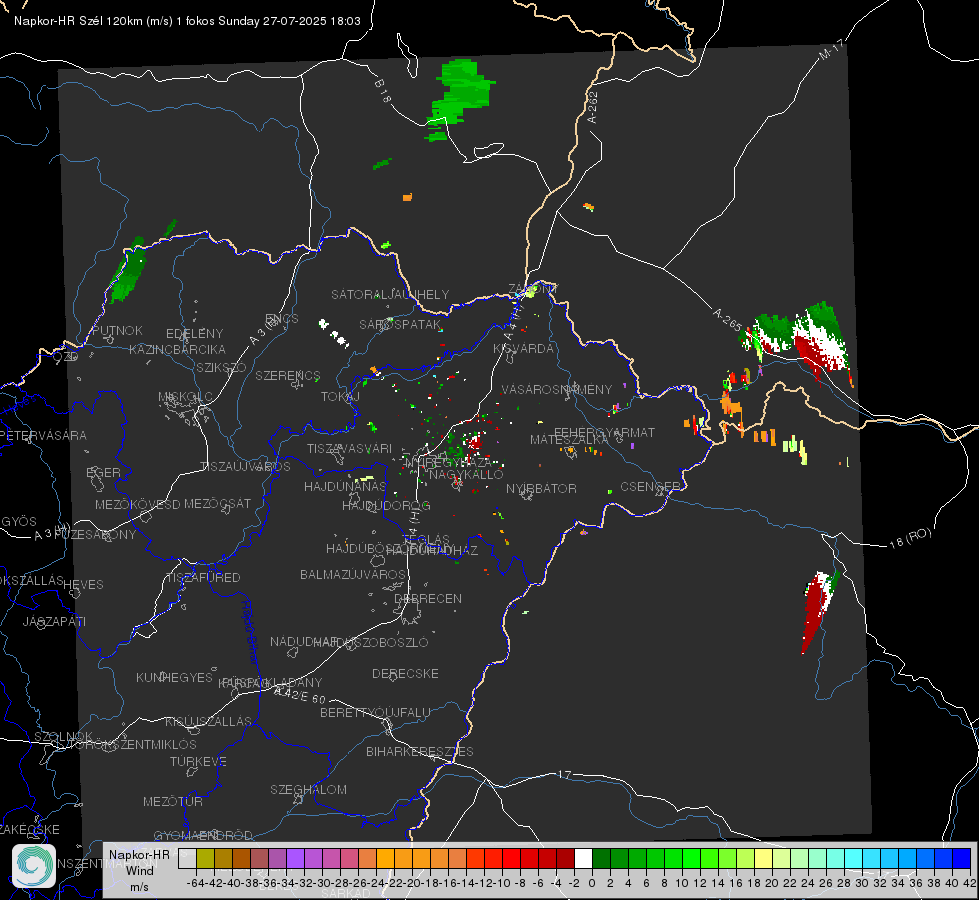
Task: Click the TISZAVASVÁRI label
Action: click(x=350, y=448)
